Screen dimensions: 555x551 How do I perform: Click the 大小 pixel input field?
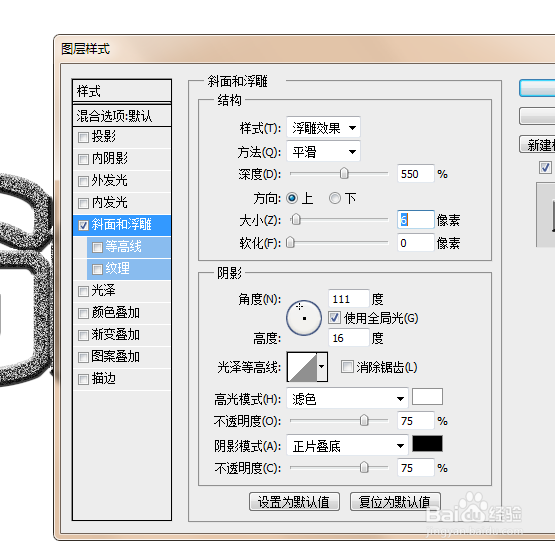[416, 220]
